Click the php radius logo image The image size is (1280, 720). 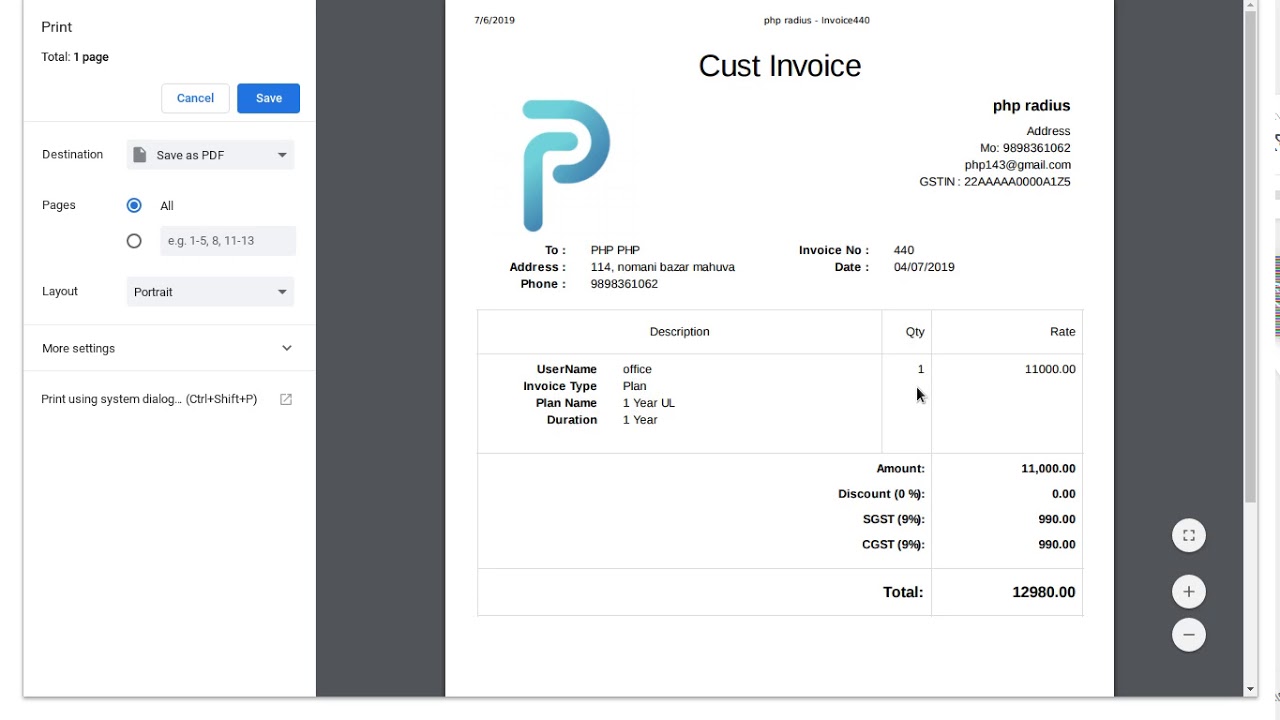(565, 166)
